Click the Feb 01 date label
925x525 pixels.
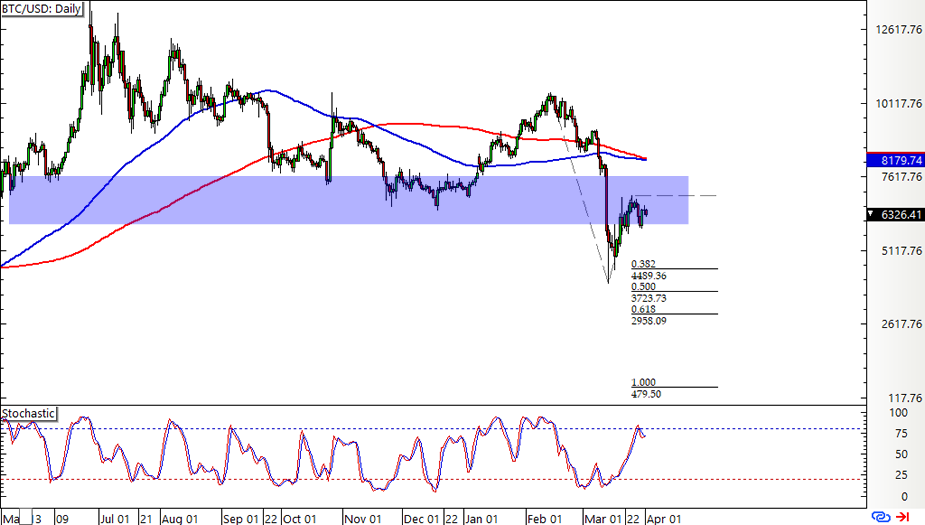point(544,519)
